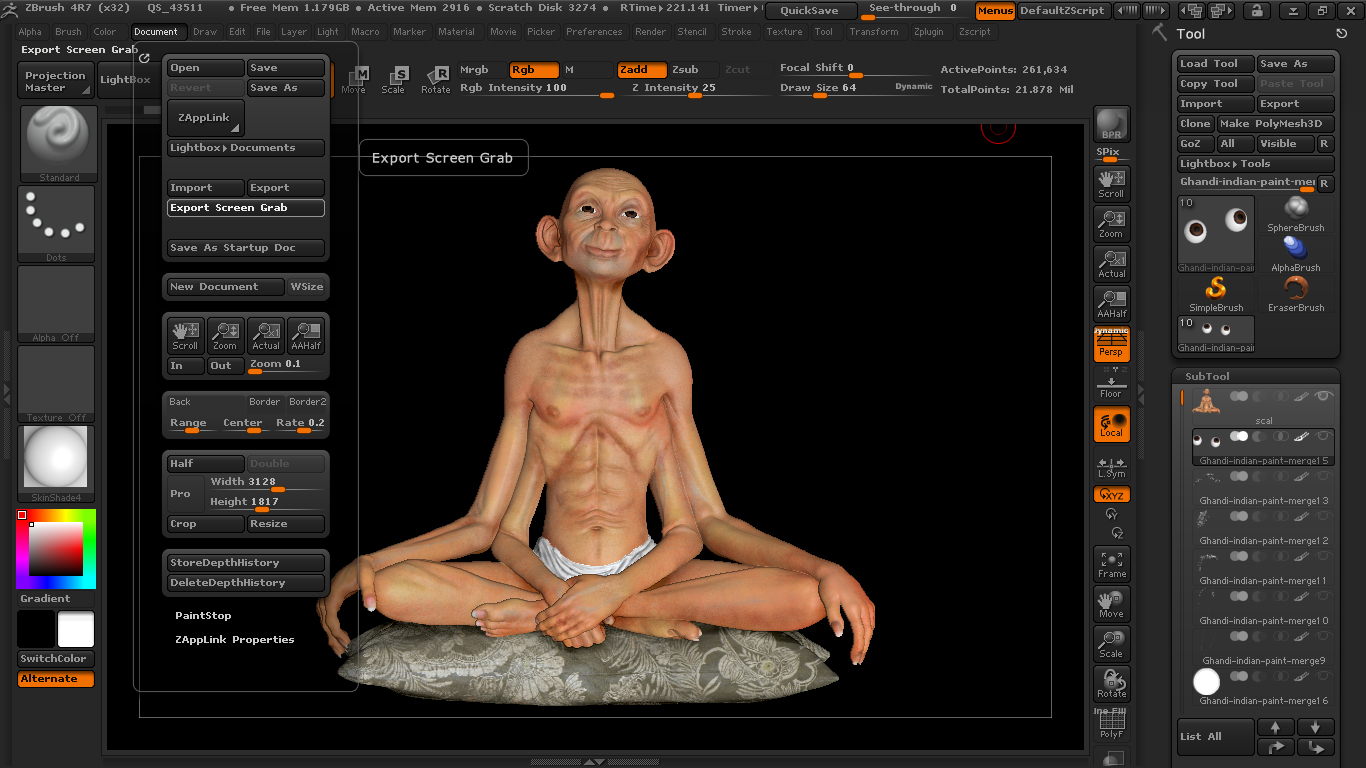The height and width of the screenshot is (768, 1366).
Task: Open Lightbox Tools browser
Action: pos(1255,164)
